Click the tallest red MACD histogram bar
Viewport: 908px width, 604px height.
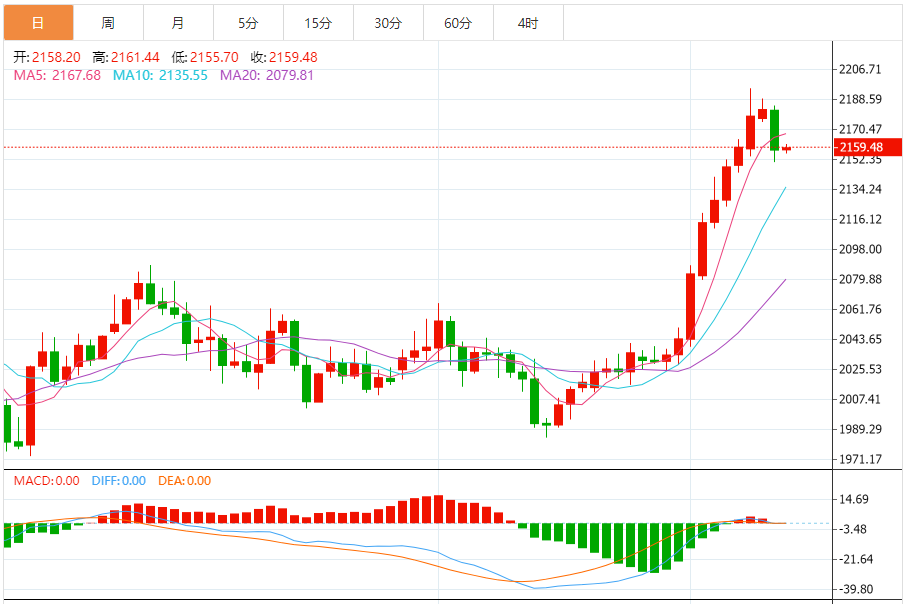438,509
